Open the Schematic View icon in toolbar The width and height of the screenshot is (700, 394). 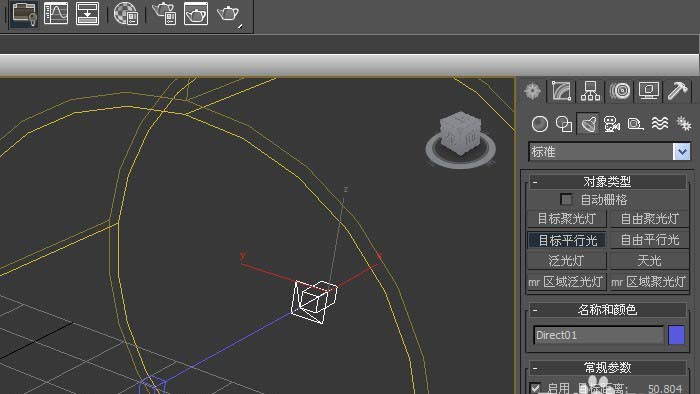pyautogui.click(x=88, y=13)
